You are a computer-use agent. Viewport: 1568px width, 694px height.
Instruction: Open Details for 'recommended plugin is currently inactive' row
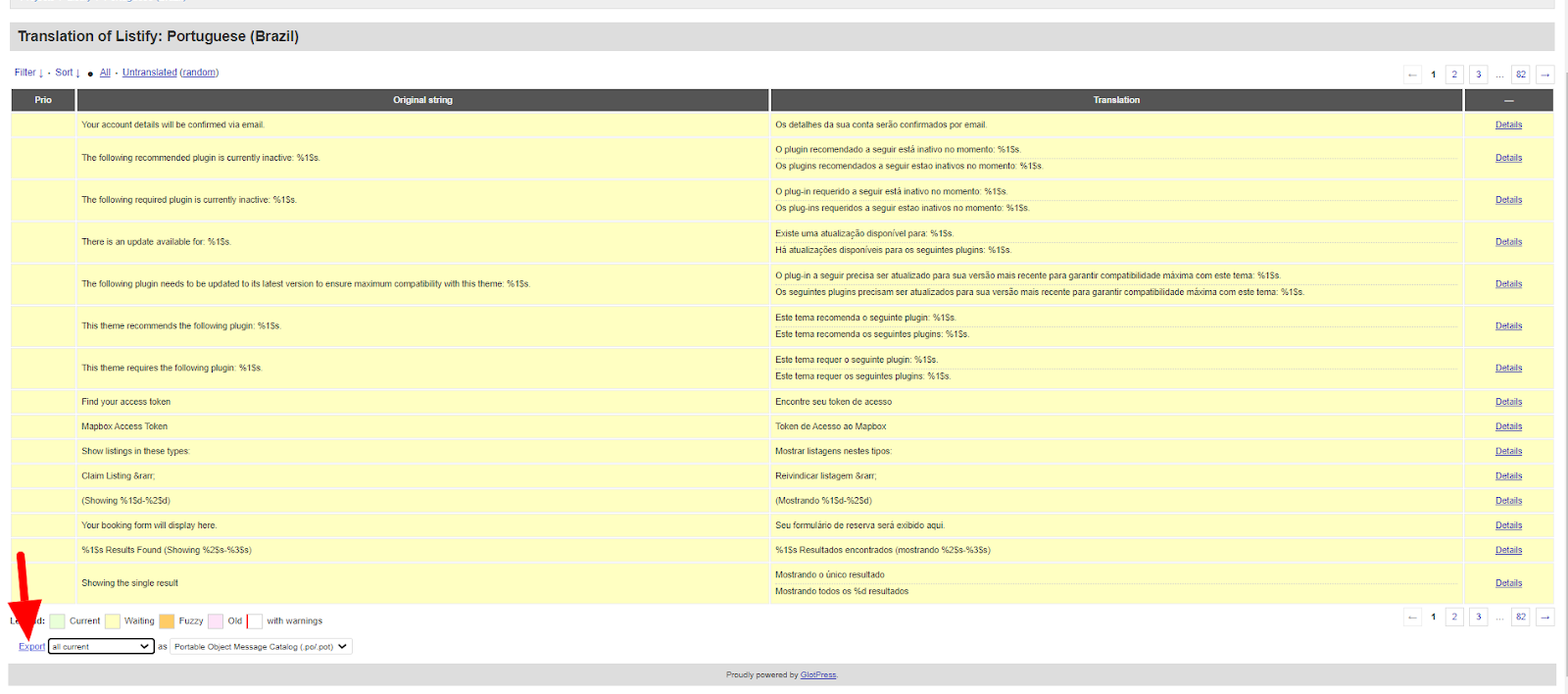[1508, 158]
